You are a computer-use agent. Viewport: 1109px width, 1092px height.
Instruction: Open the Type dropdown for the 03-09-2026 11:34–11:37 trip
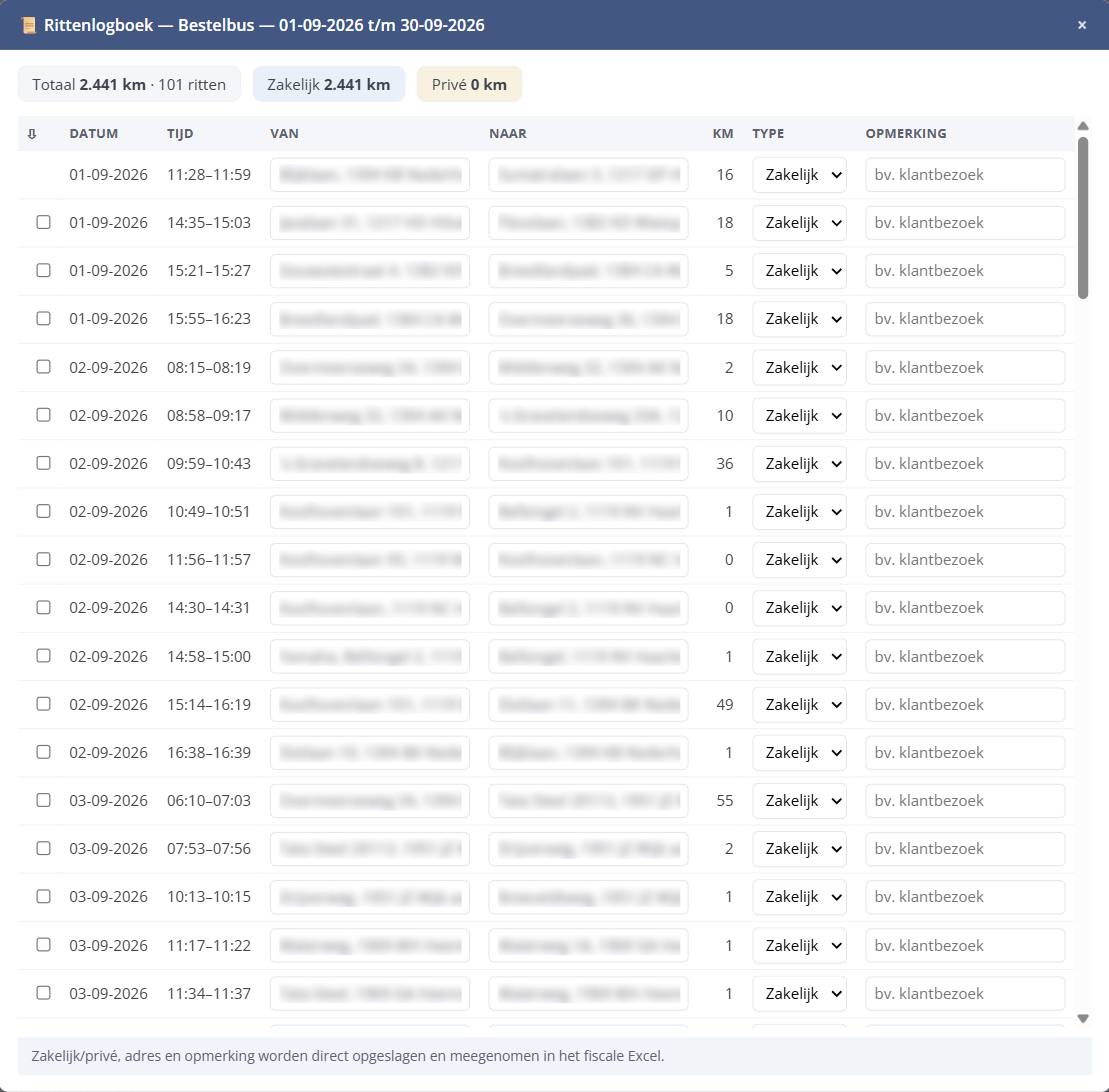799,994
